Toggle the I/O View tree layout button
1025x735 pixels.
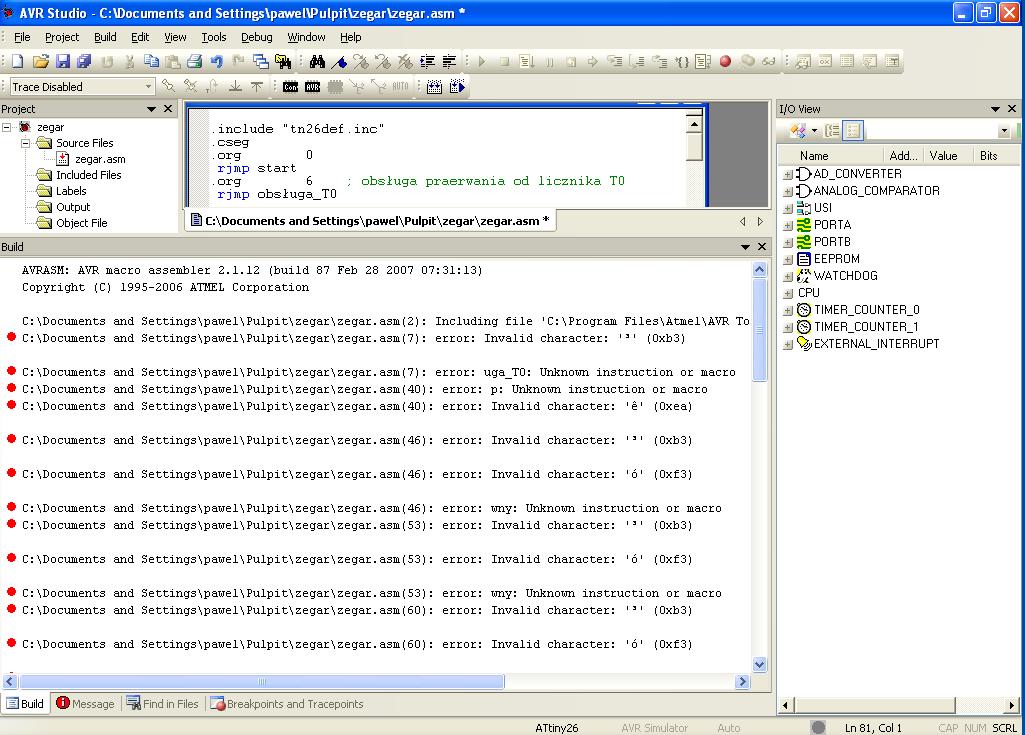(832, 131)
